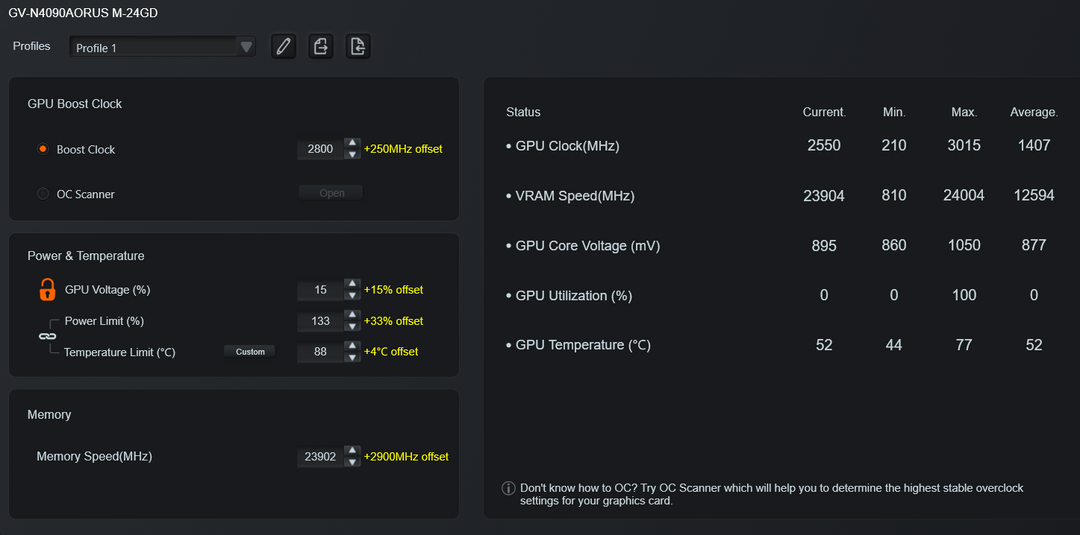Click the Power & Temperature section heading
Screen dimensions: 1080x535
coord(85,255)
